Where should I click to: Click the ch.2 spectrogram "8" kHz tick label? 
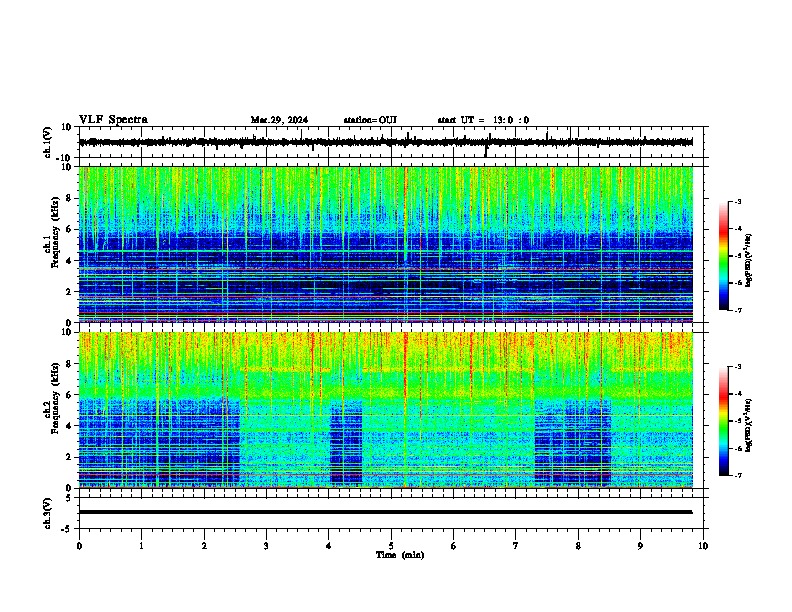(70, 363)
